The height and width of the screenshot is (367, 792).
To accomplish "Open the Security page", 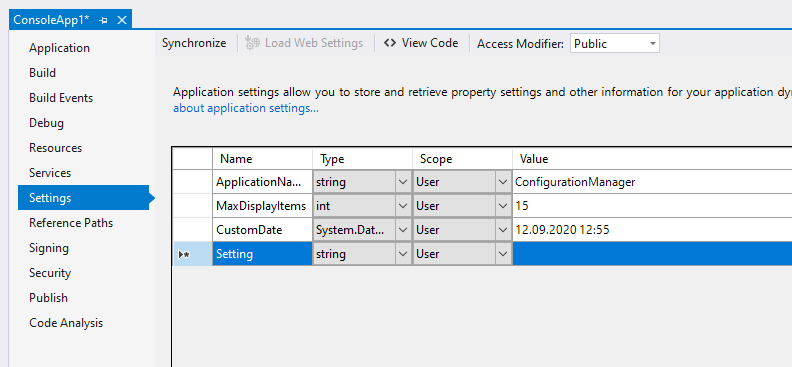I will click(50, 273).
